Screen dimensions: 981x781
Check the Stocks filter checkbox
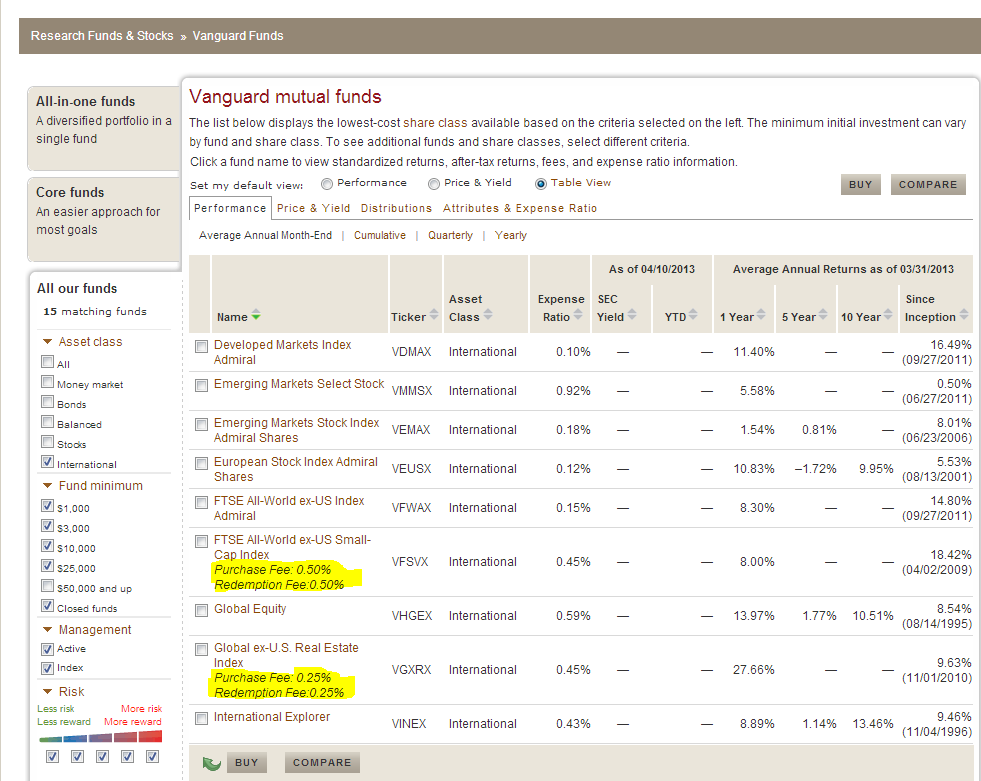click(48, 442)
